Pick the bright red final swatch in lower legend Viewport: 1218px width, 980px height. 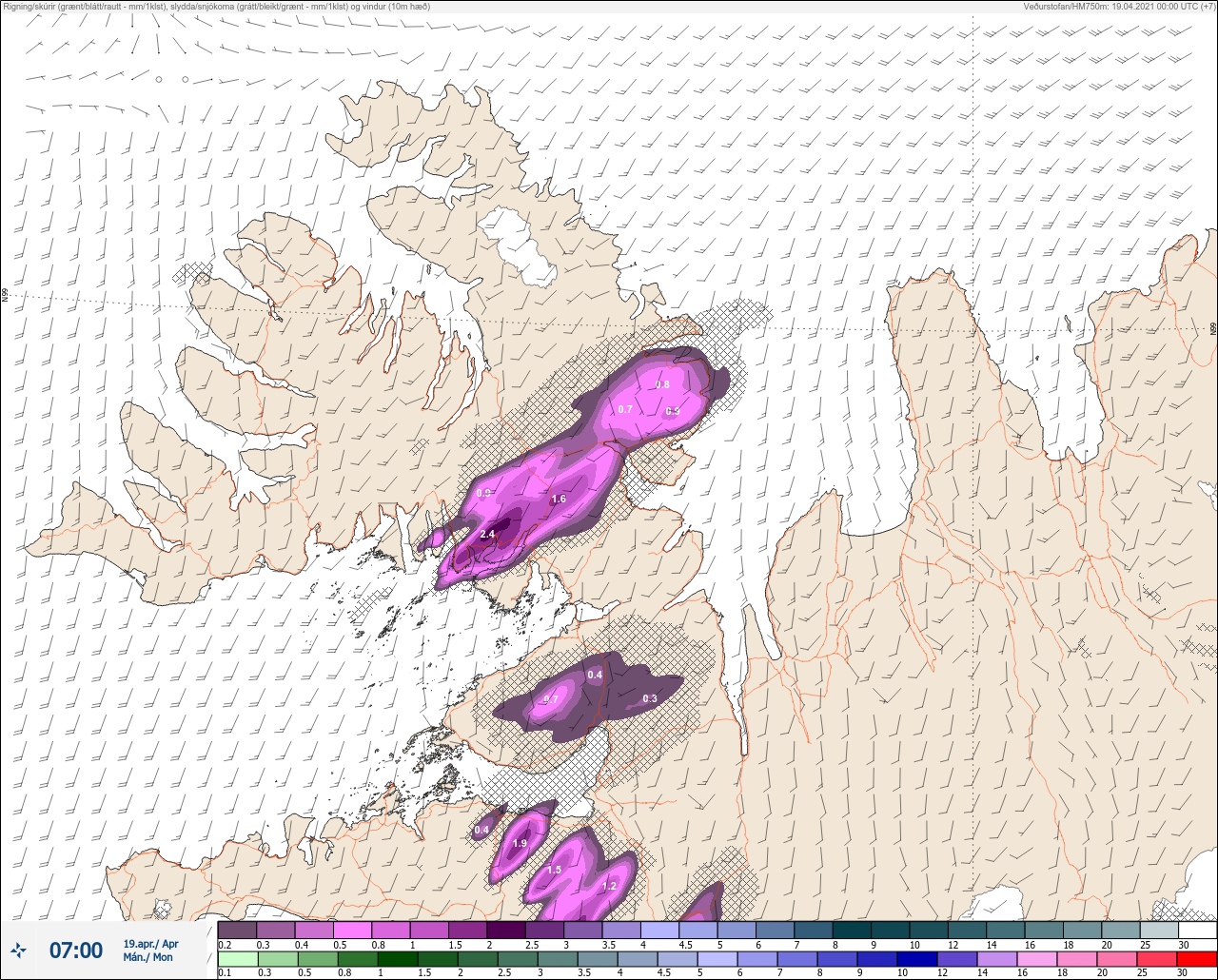pyautogui.click(x=1197, y=958)
